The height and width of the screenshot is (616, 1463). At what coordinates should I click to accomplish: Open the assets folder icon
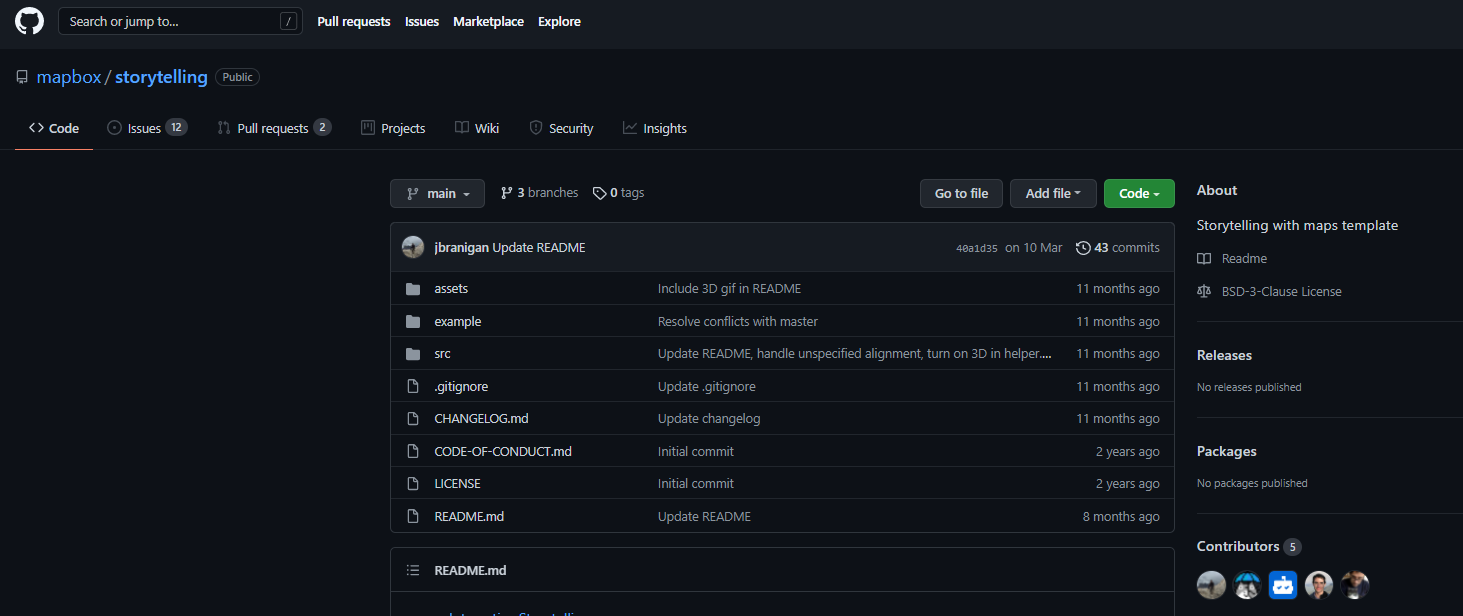click(413, 289)
